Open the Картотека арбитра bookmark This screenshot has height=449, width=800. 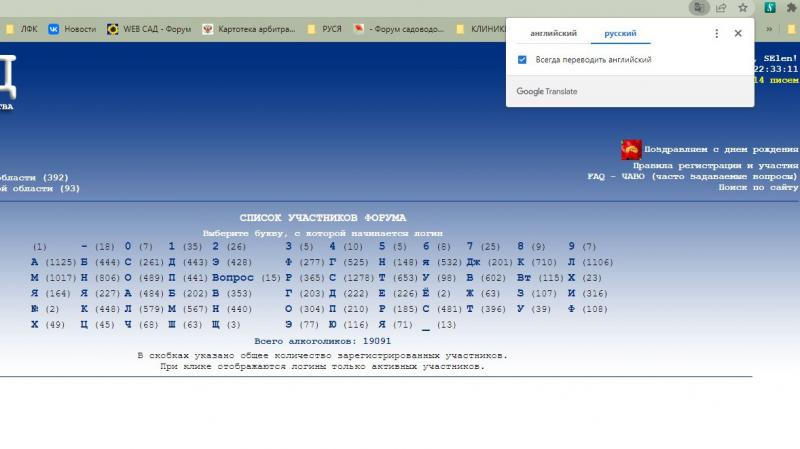point(250,29)
